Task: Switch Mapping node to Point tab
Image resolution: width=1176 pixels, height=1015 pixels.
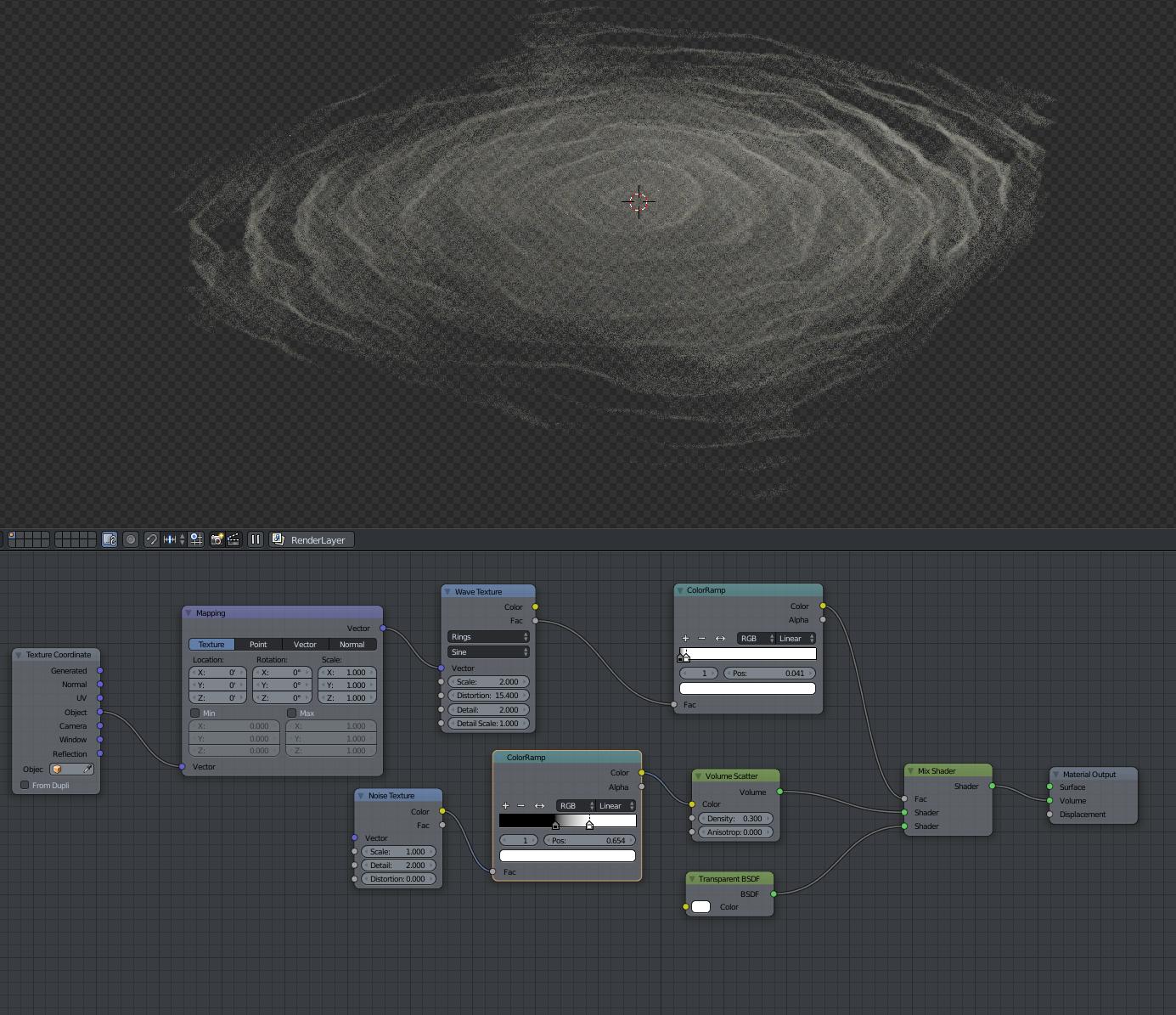Action: click(258, 645)
